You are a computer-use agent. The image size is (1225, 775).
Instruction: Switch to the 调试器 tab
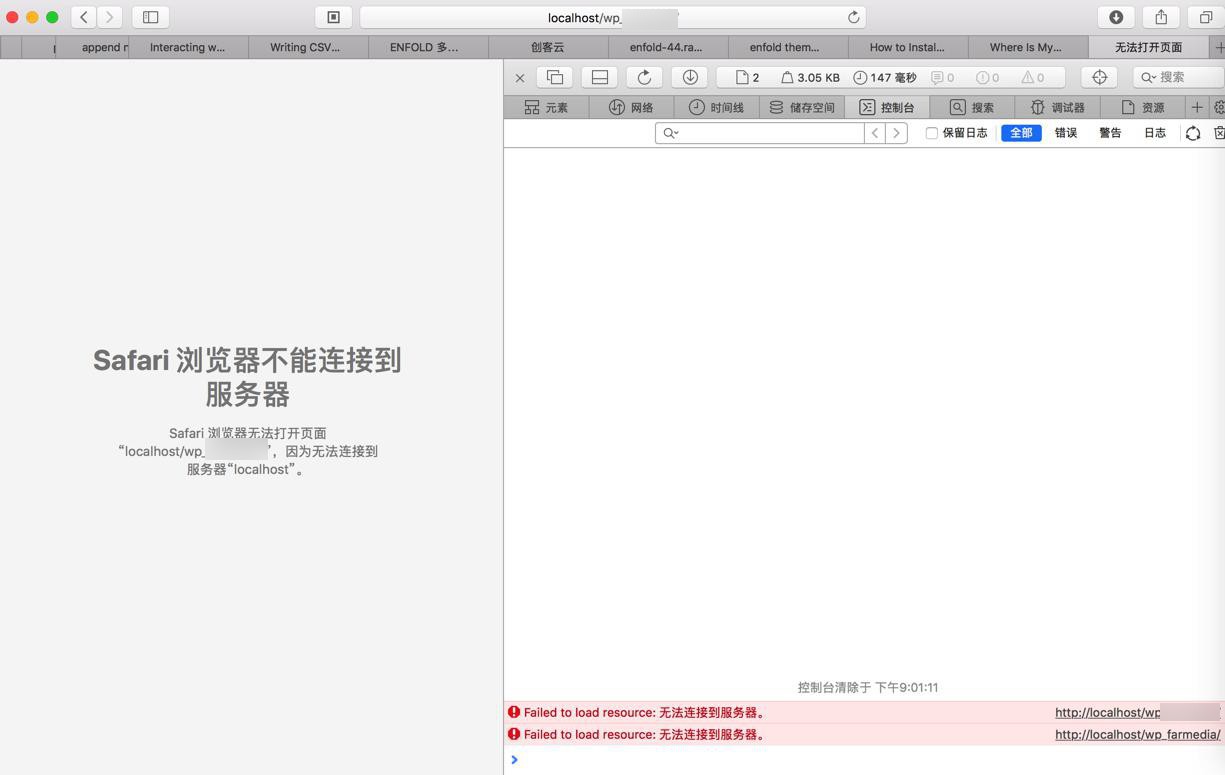[1056, 107]
